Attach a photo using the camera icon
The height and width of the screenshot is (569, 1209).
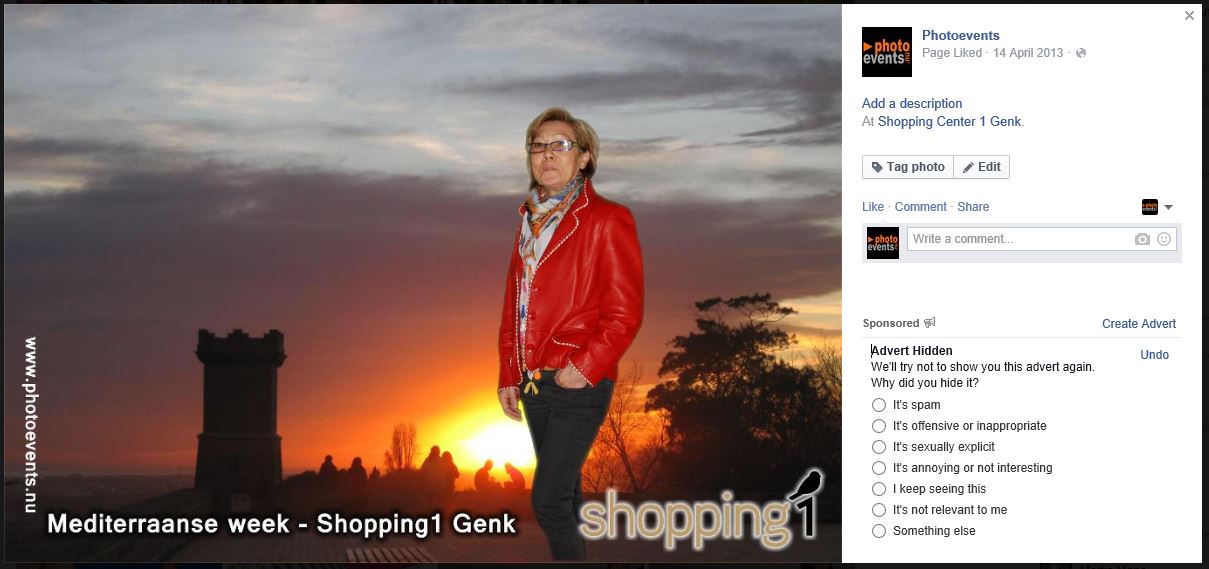[x=1142, y=239]
